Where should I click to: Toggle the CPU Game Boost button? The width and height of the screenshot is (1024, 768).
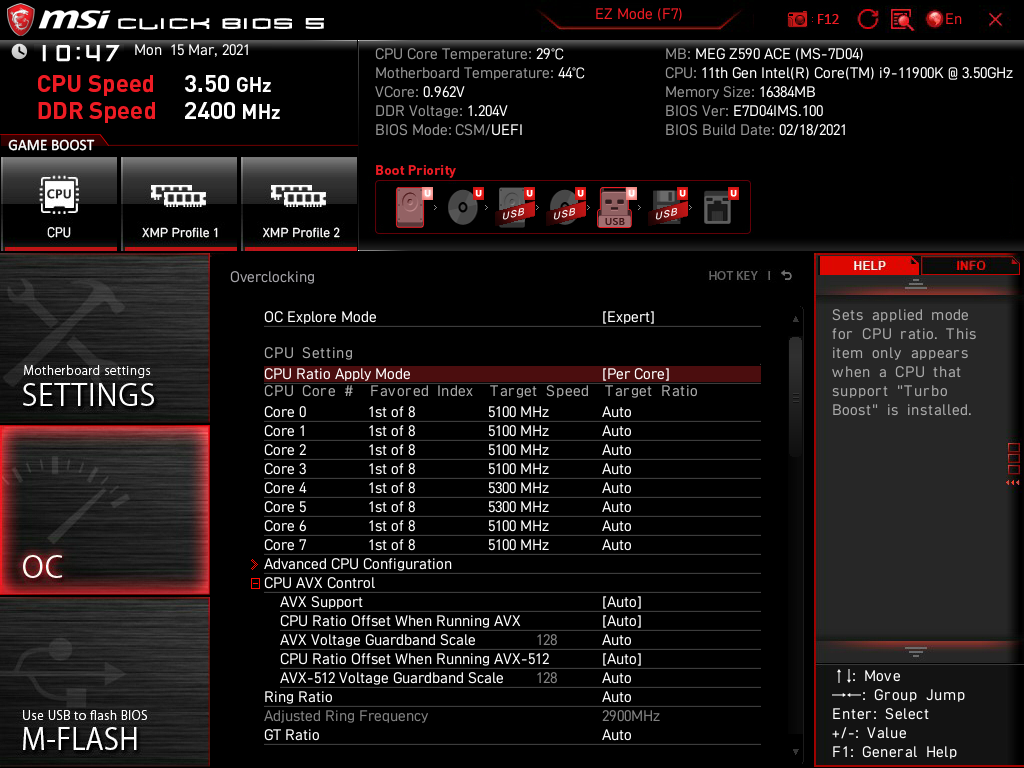(59, 203)
